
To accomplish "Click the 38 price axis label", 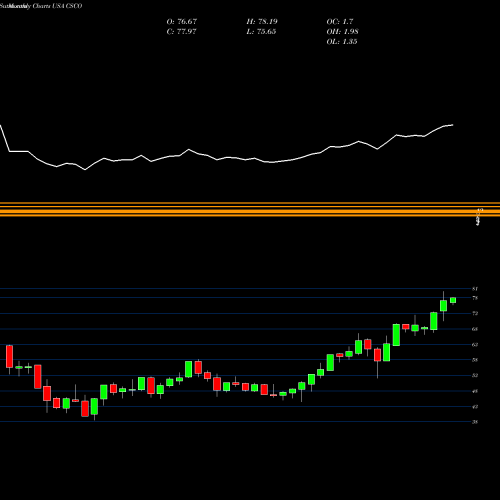I will (x=475, y=422).
